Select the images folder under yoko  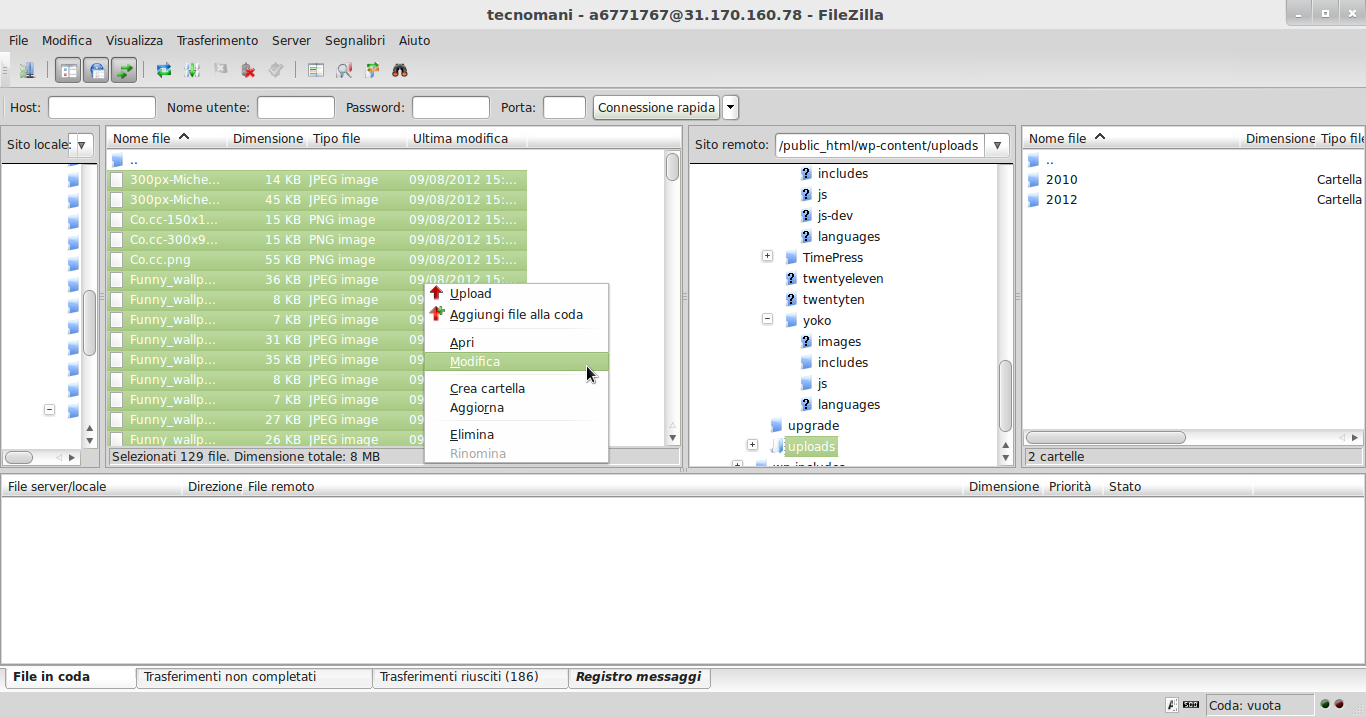tap(839, 341)
